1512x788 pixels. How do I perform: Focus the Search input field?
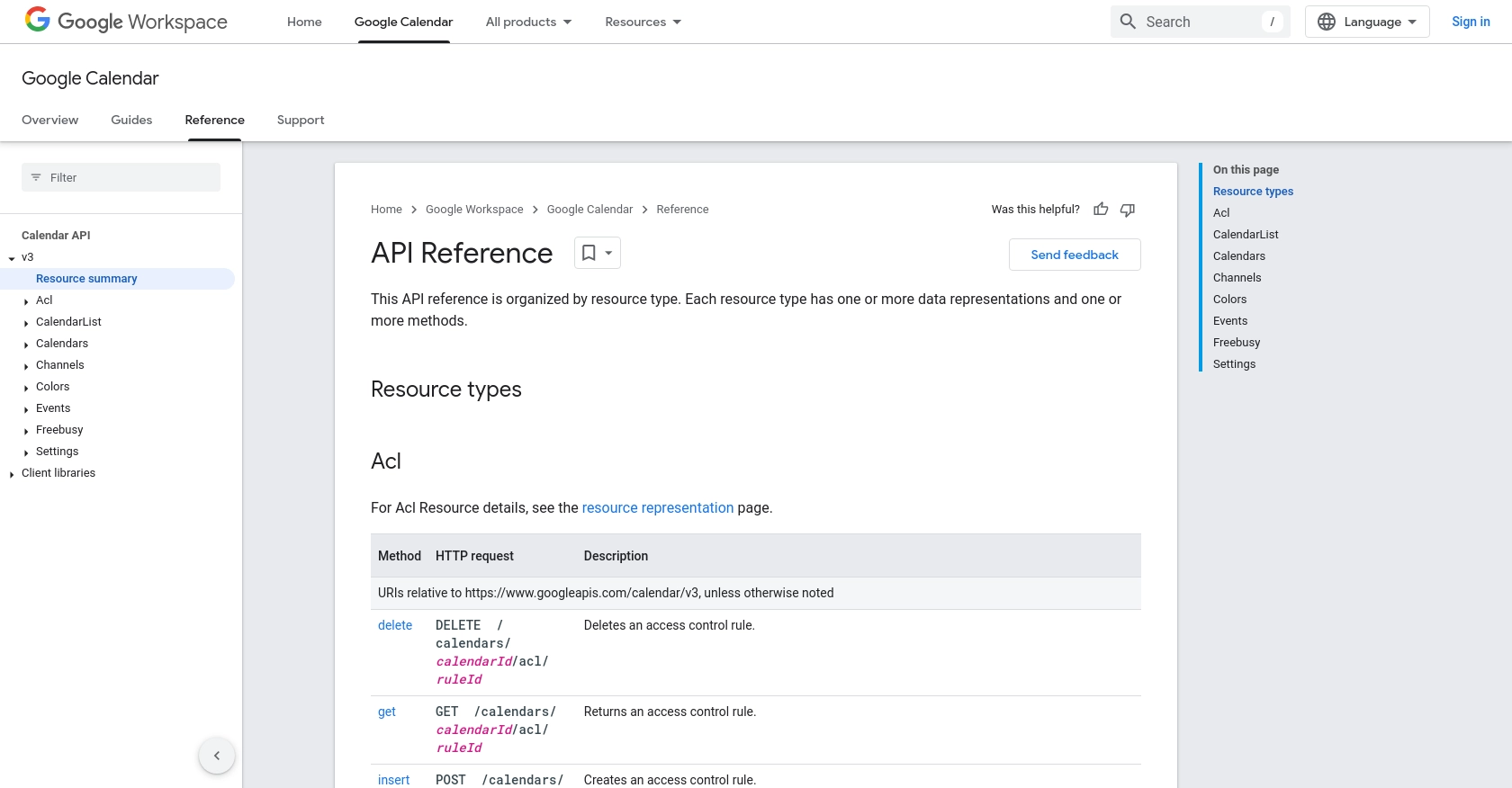[1201, 22]
